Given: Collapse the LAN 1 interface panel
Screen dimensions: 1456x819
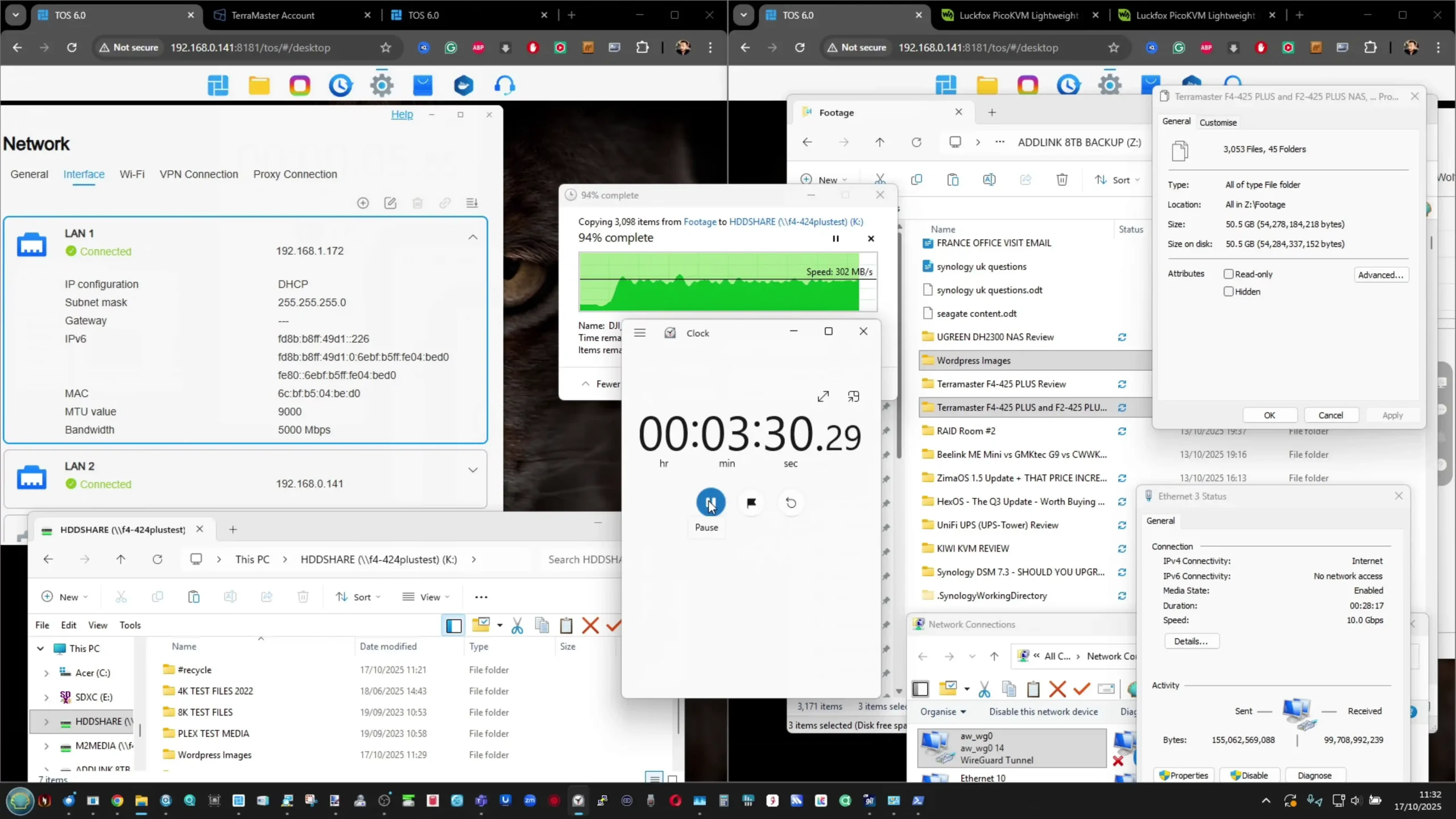Looking at the screenshot, I should (x=473, y=238).
